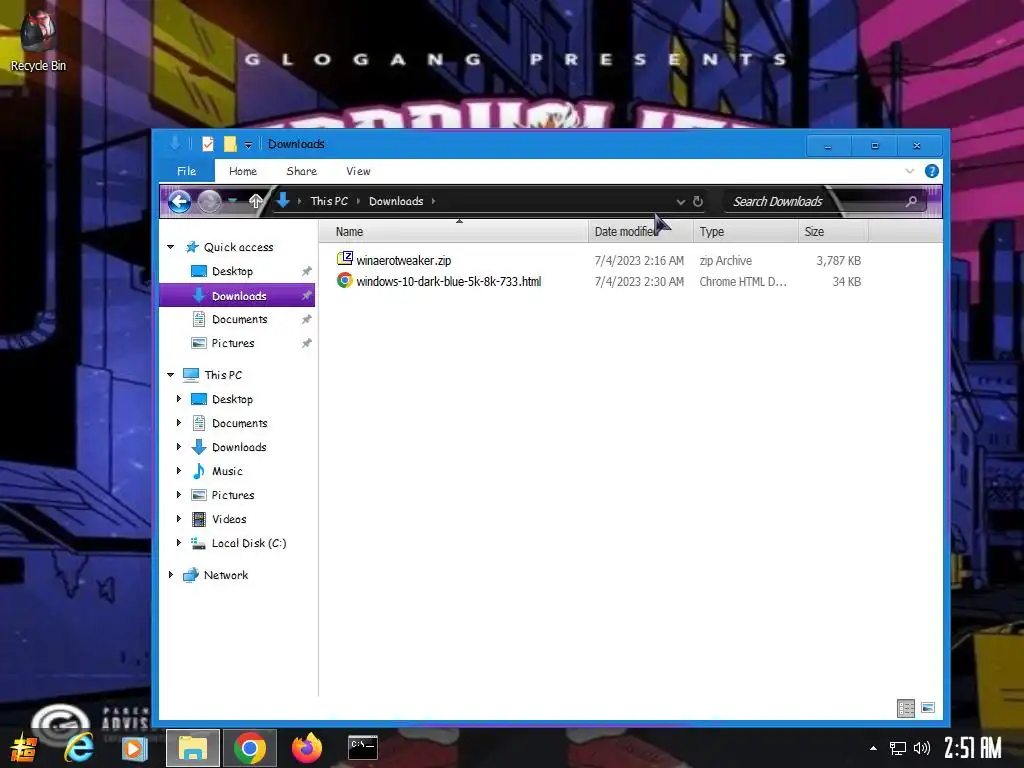
Task: Switch to Google Chrome on taskbar
Action: point(250,748)
